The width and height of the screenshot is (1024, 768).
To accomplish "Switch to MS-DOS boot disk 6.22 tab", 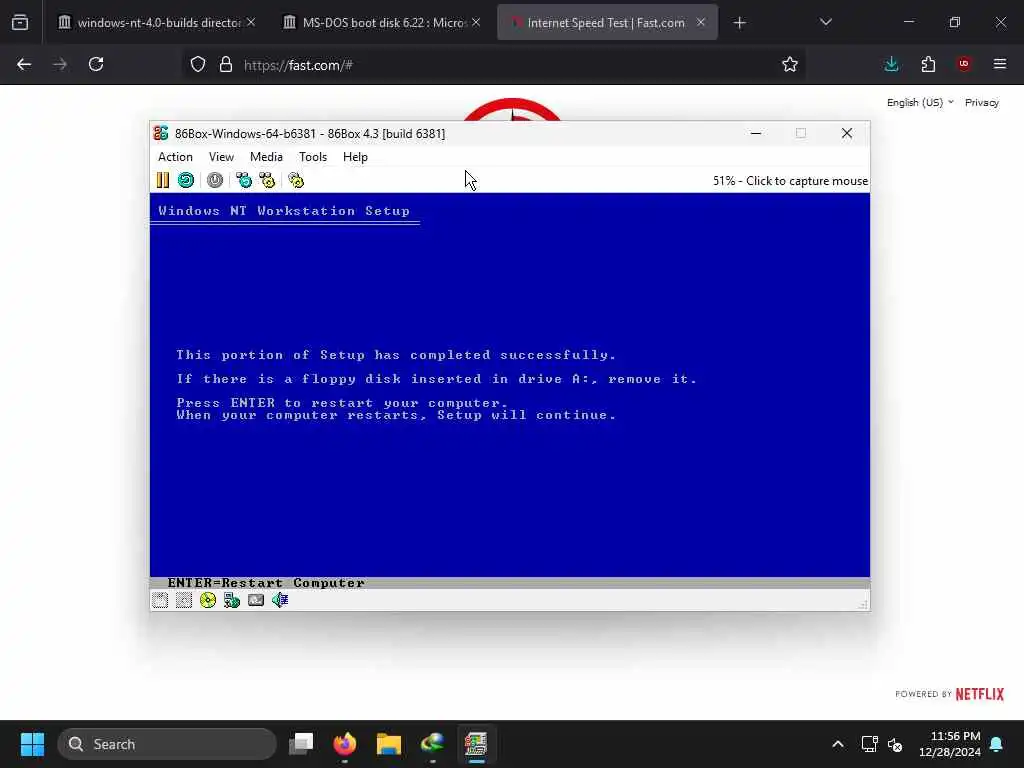I will 383,23.
